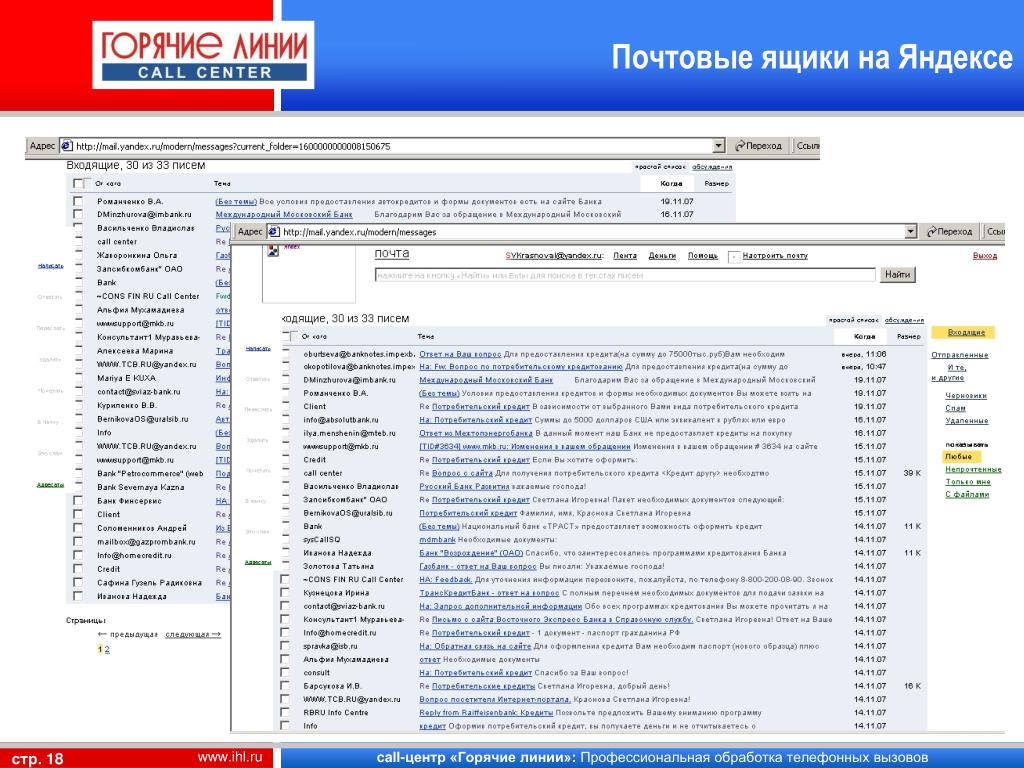Viewport: 1024px width, 768px height.
Task: Open the address dropdown in the front window
Action: coord(910,232)
